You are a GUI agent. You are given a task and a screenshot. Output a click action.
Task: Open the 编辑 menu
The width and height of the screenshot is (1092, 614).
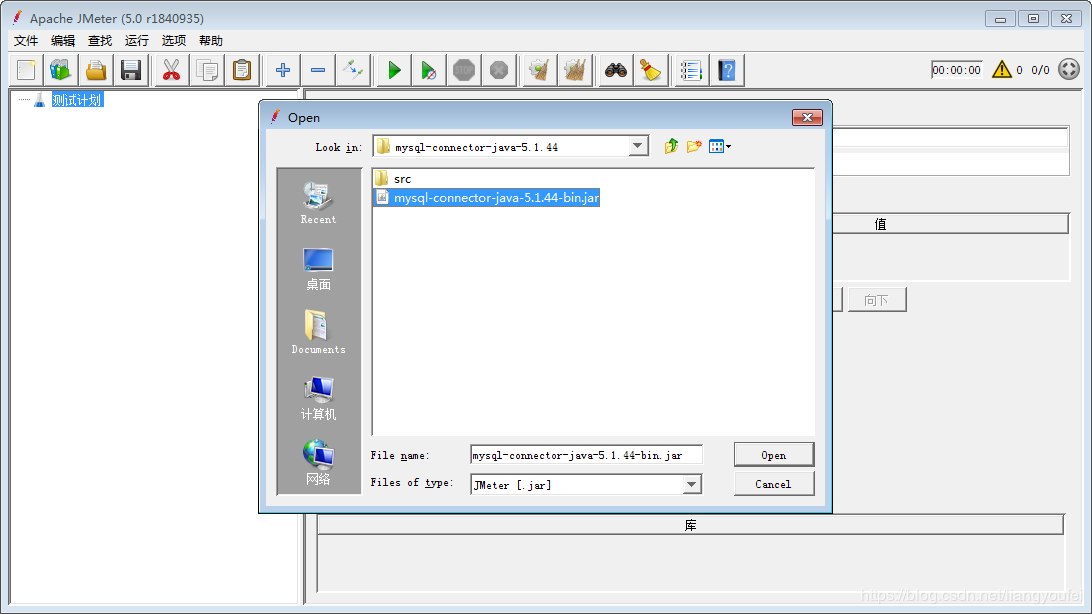pos(63,40)
